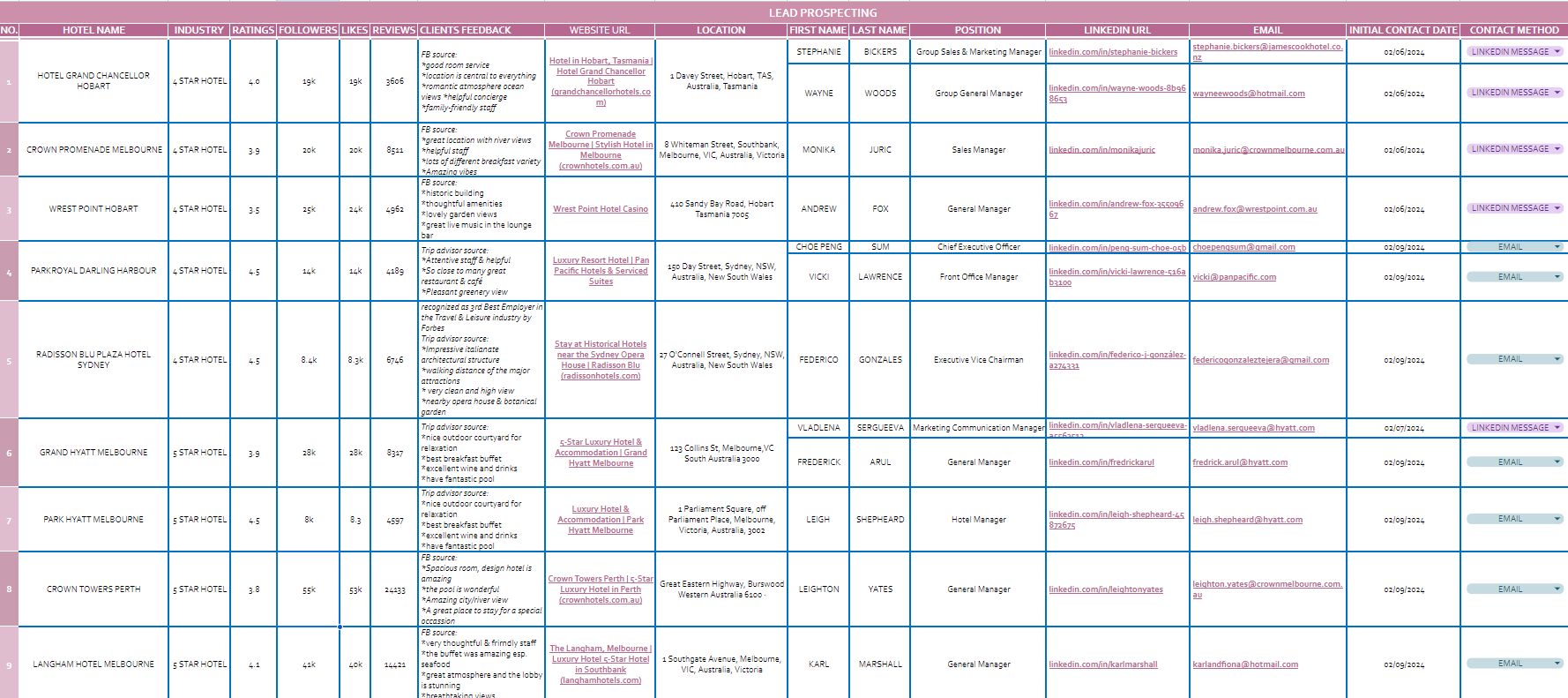Open Leigh Shepheard's LinkedIn URL
The image size is (1568, 698).
coord(1116,520)
